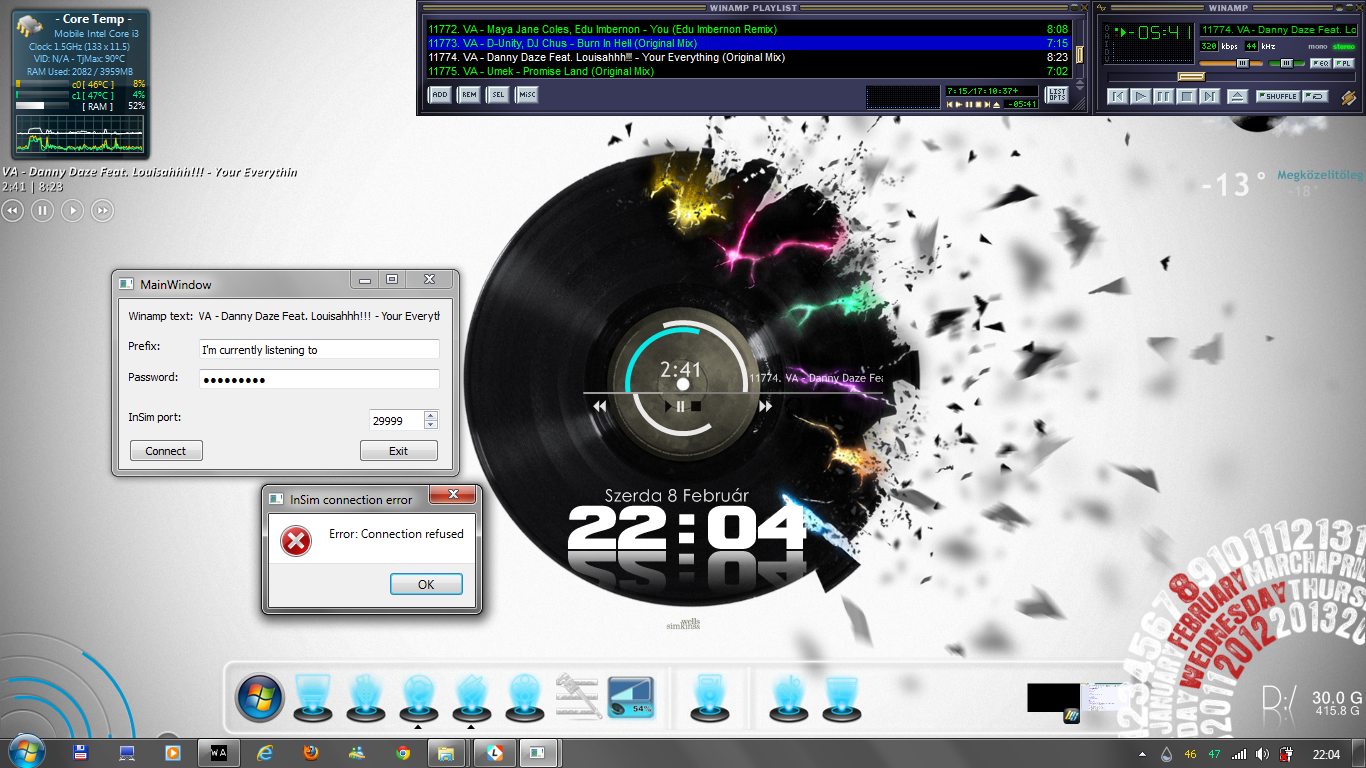1366x768 pixels.
Task: Toggle Repeat in Winamp
Action: click(x=1316, y=97)
